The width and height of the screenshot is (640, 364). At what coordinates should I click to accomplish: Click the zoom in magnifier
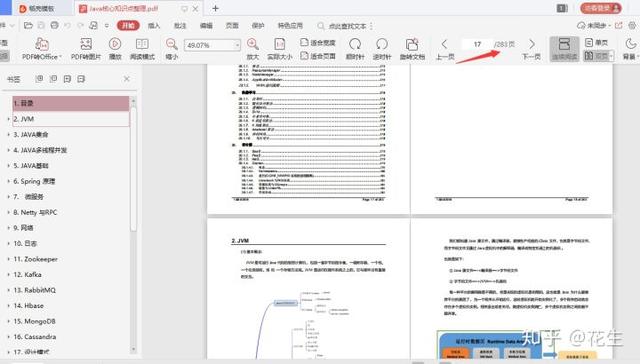(253, 49)
